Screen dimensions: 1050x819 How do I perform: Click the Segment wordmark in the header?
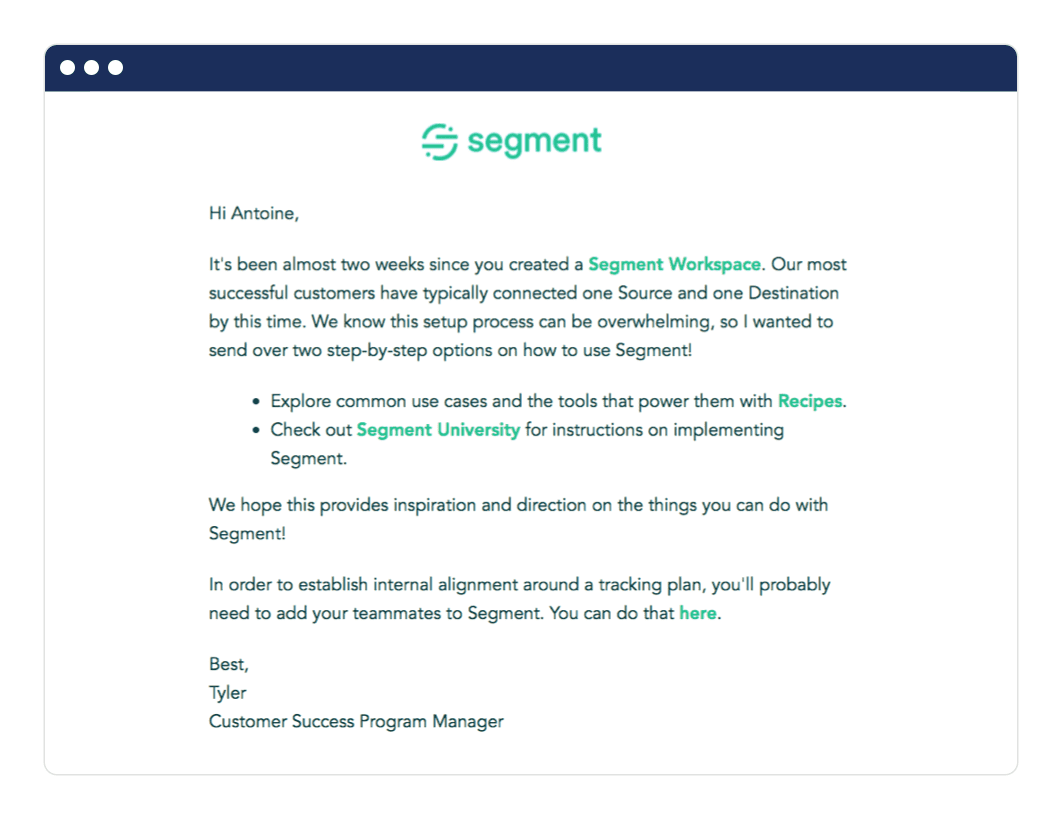point(534,142)
